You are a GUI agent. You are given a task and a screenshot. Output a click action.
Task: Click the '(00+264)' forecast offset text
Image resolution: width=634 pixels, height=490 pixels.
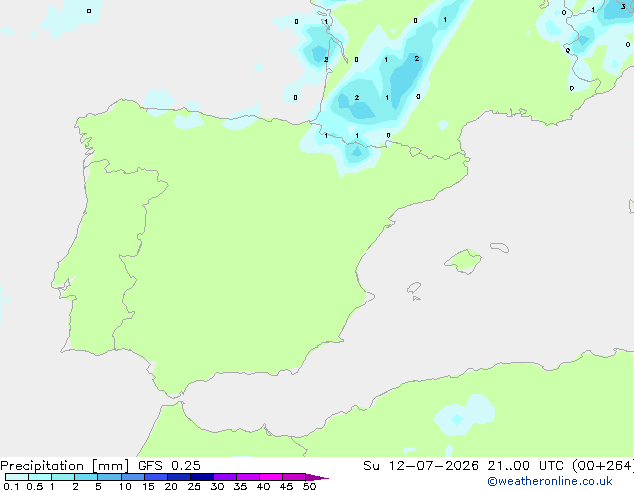603,466
